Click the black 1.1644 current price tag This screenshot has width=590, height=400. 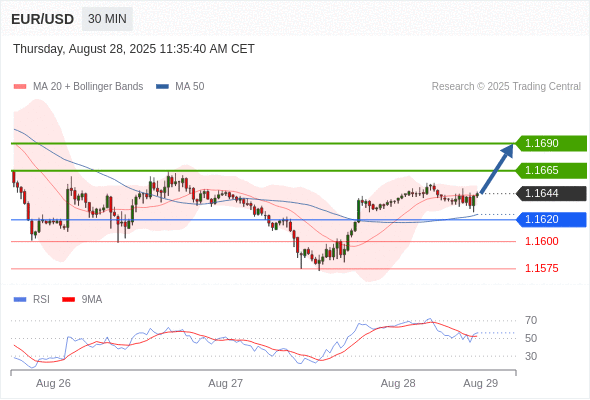[551, 193]
